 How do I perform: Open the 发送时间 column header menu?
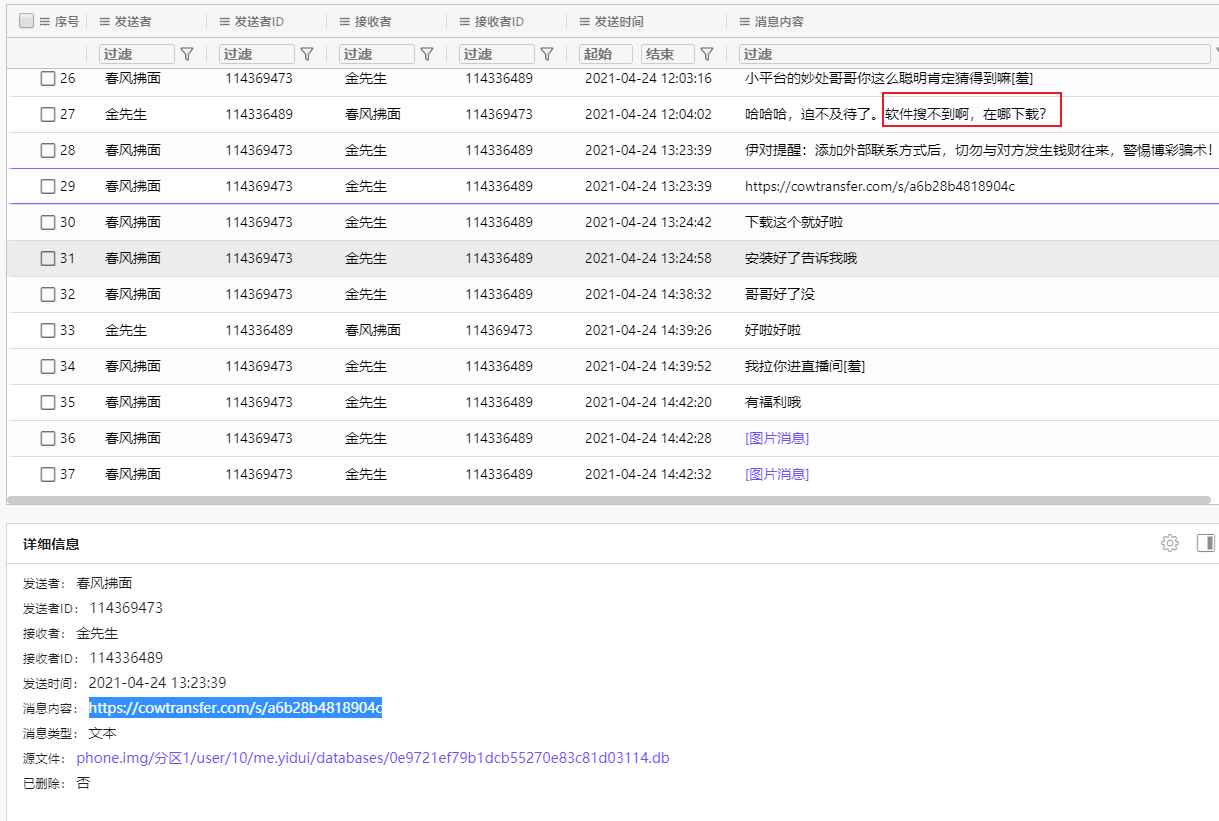[x=585, y=21]
